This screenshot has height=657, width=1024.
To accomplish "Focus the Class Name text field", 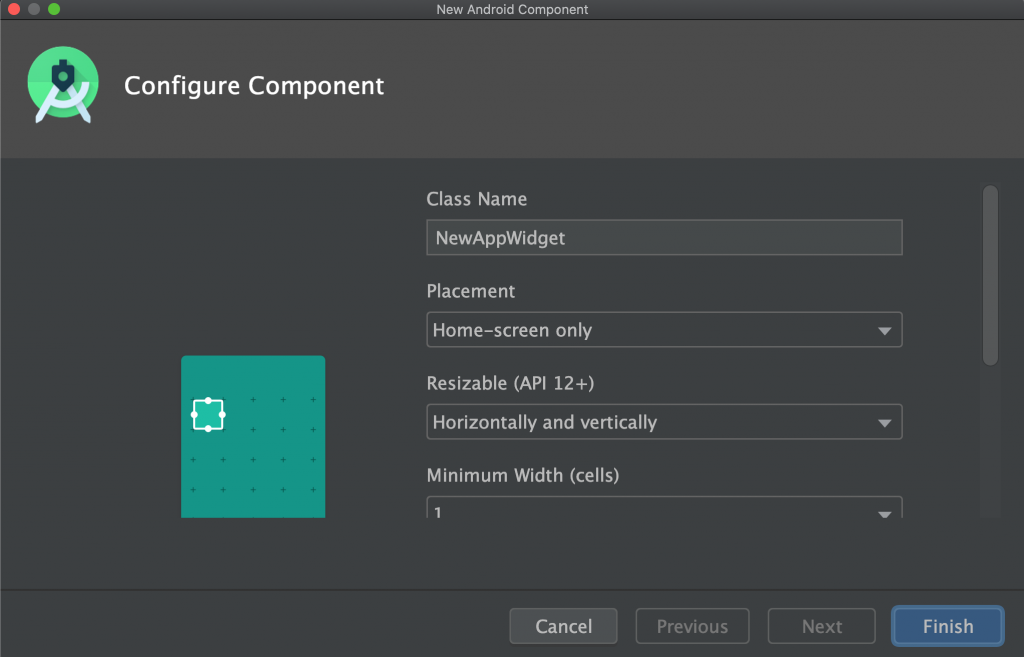I will (x=664, y=238).
